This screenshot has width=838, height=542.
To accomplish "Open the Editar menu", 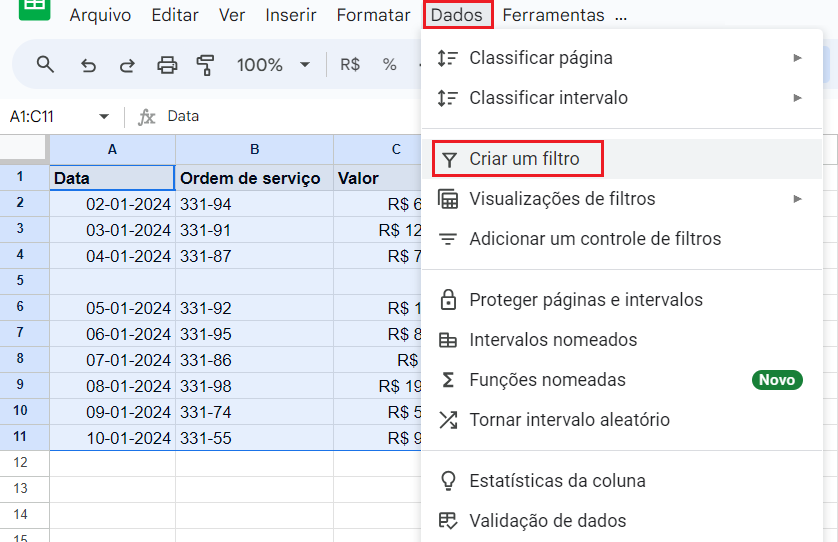I will [x=175, y=15].
